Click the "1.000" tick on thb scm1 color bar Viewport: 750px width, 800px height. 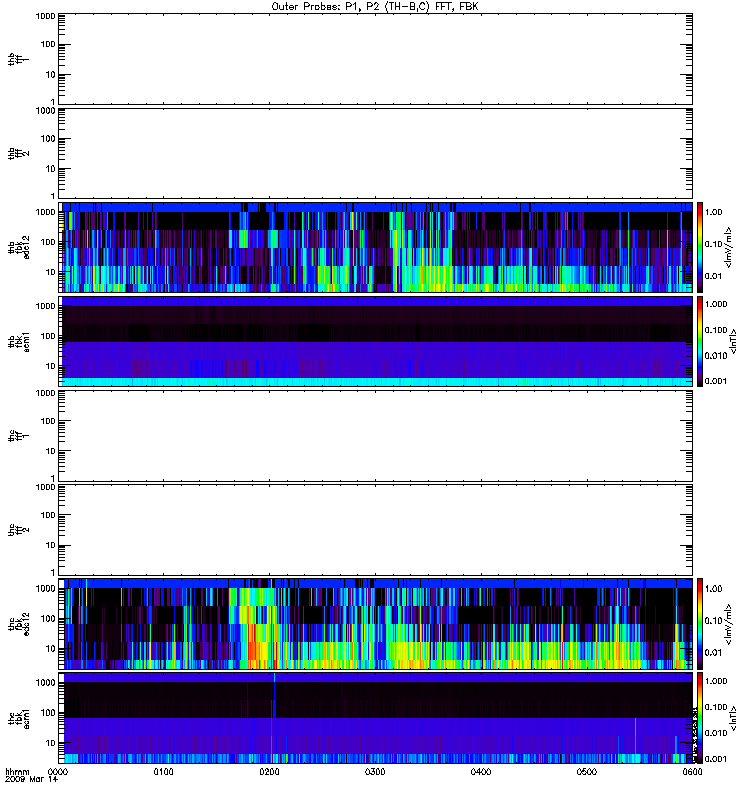coord(716,304)
